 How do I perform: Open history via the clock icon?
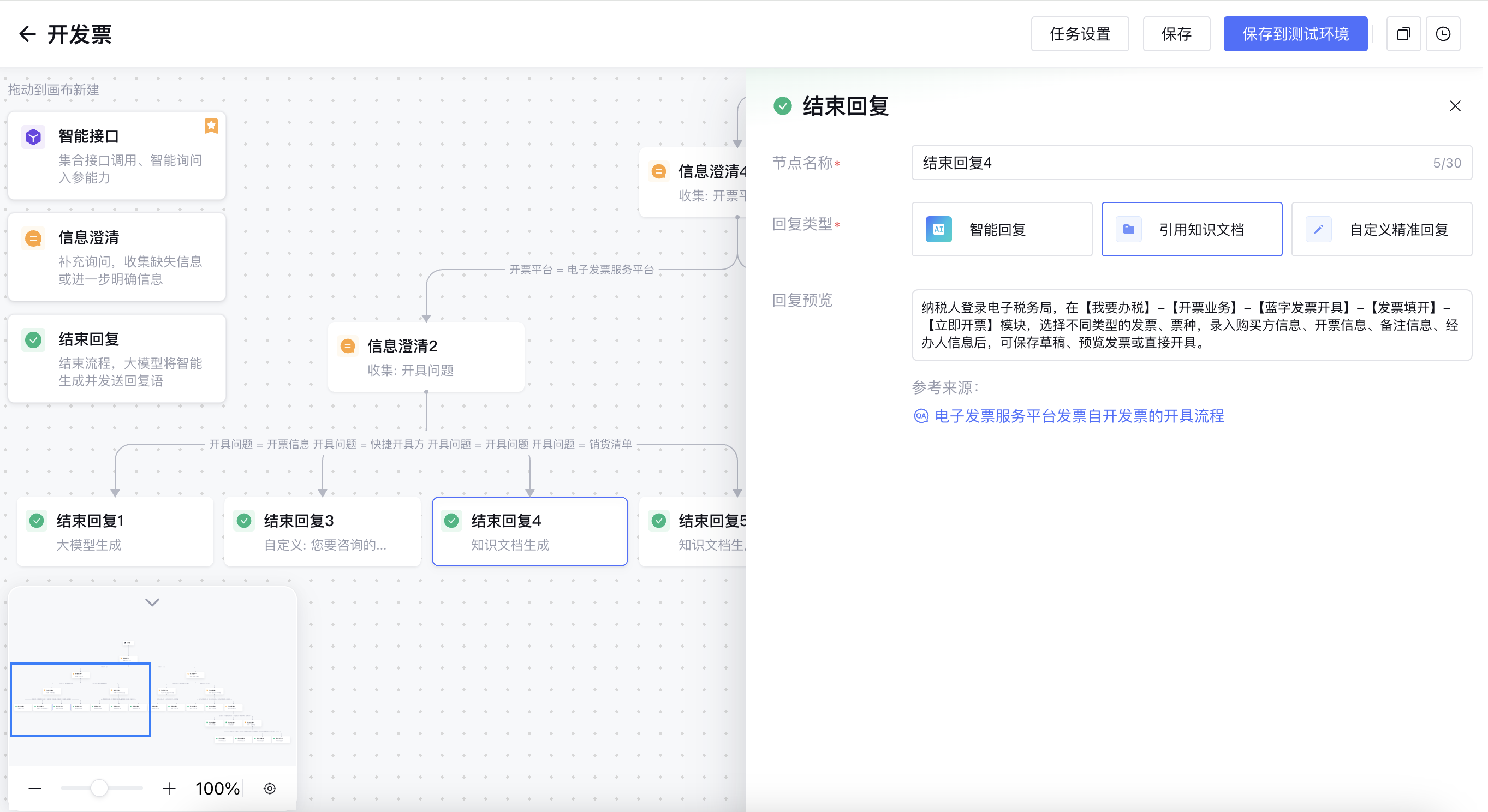pos(1442,34)
